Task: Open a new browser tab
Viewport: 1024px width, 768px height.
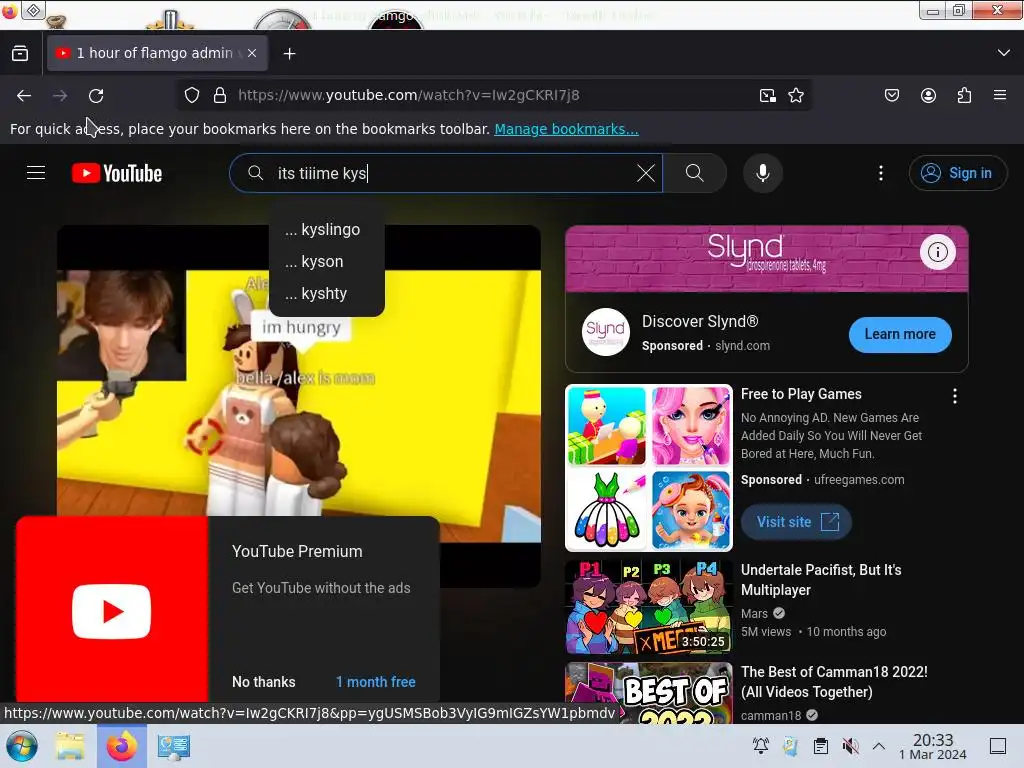Action: [x=289, y=54]
